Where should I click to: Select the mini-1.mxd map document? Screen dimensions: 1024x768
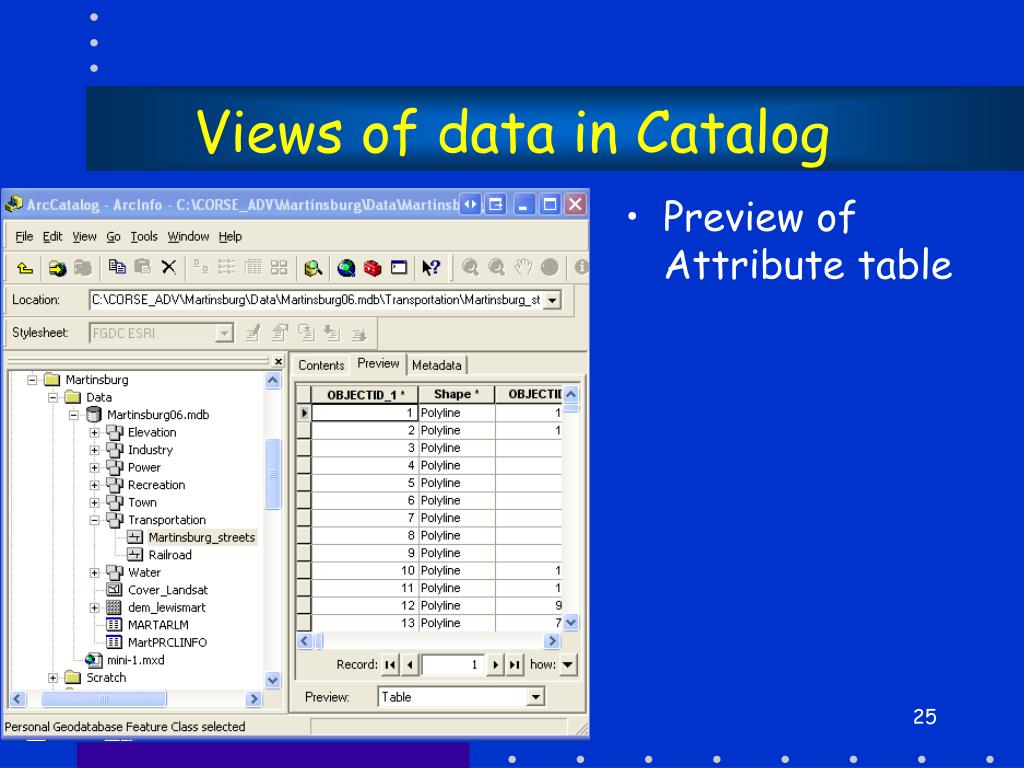(x=135, y=660)
